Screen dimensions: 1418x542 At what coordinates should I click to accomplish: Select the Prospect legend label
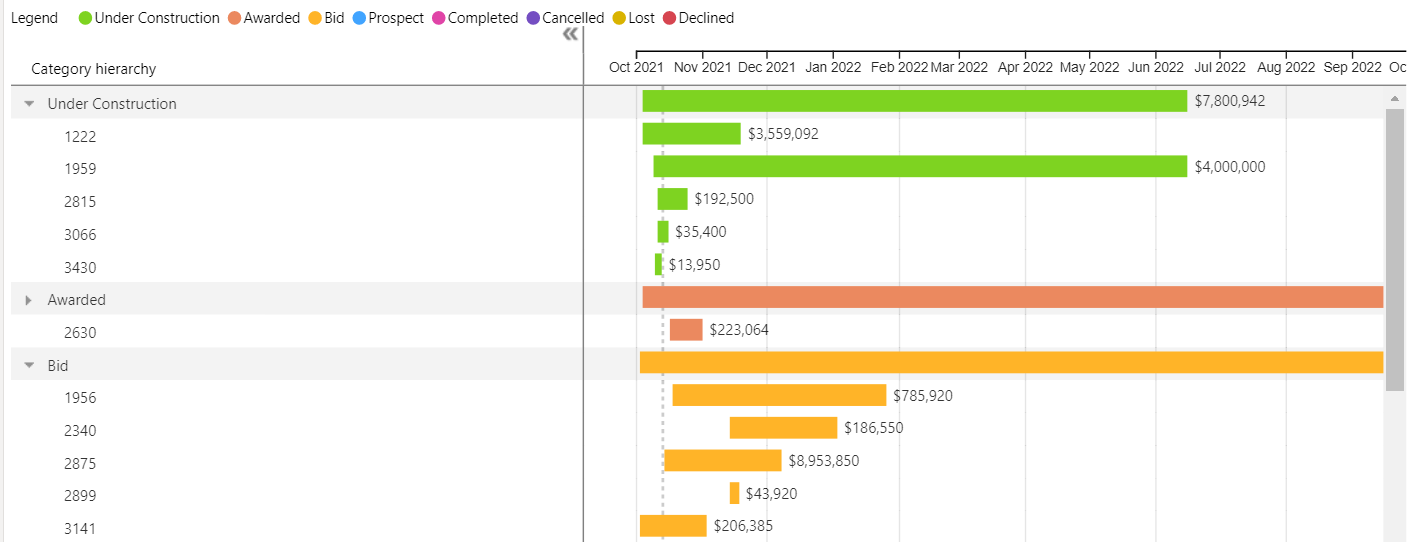(396, 18)
